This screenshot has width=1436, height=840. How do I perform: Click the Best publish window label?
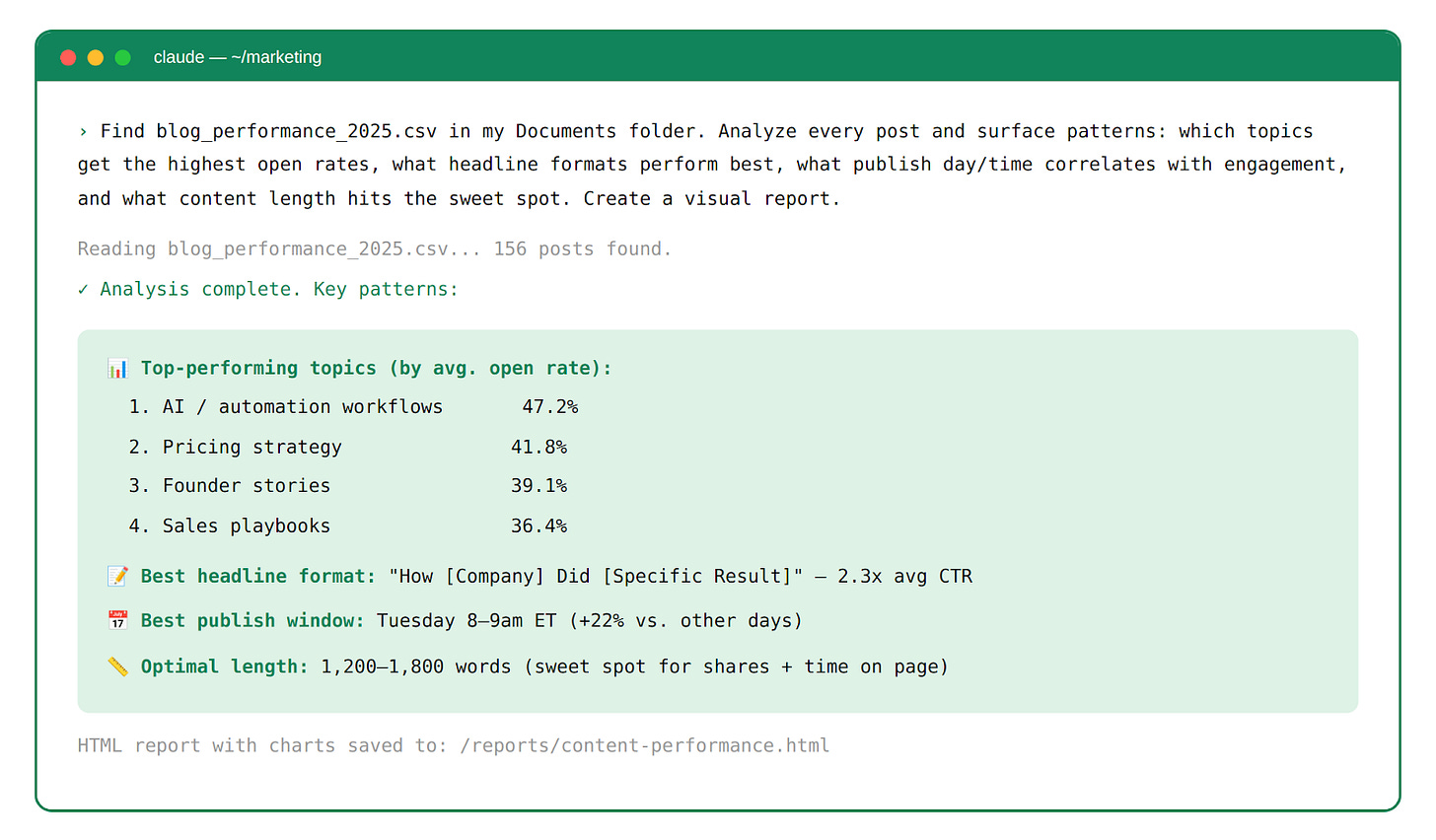tap(252, 621)
